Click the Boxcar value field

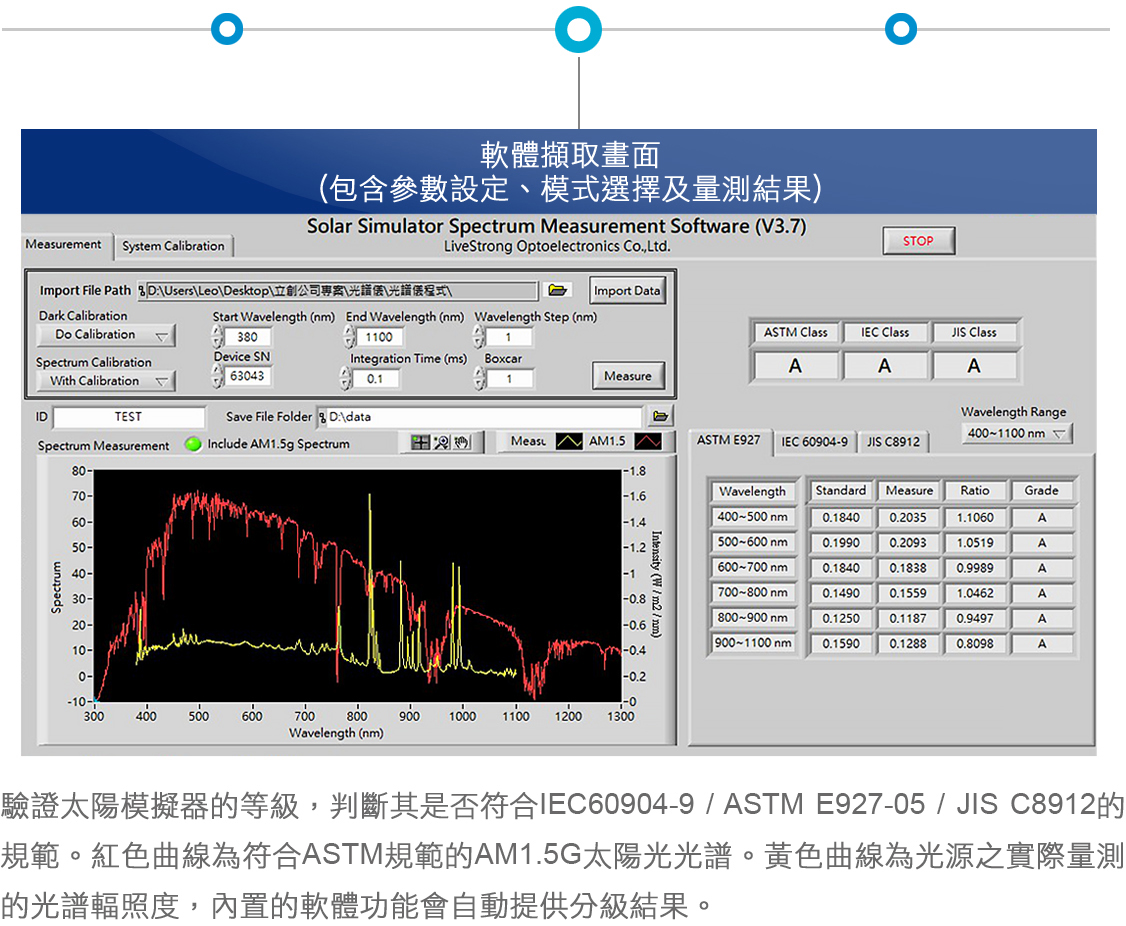(x=510, y=379)
